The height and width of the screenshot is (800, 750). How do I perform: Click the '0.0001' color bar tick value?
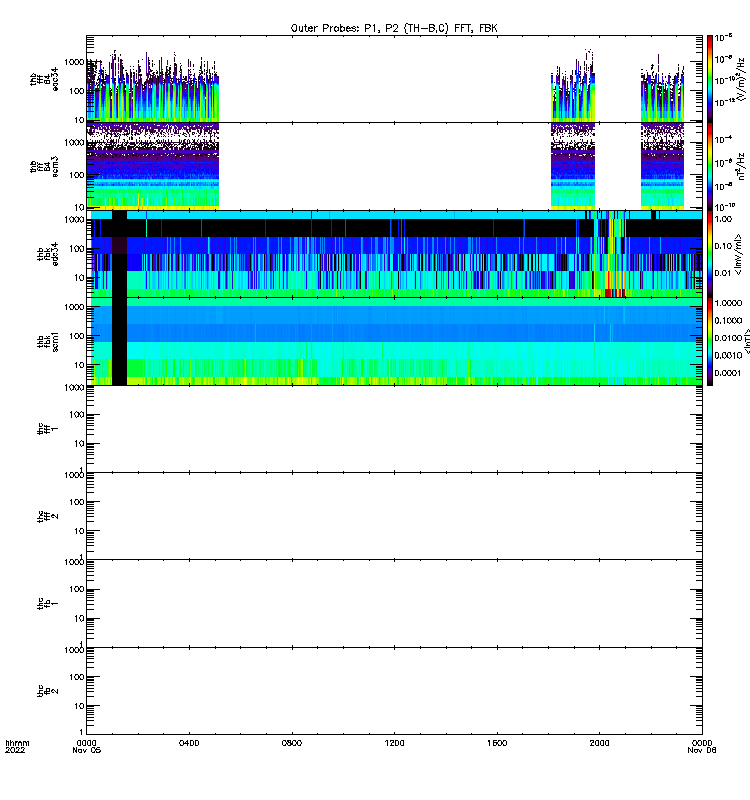728,373
